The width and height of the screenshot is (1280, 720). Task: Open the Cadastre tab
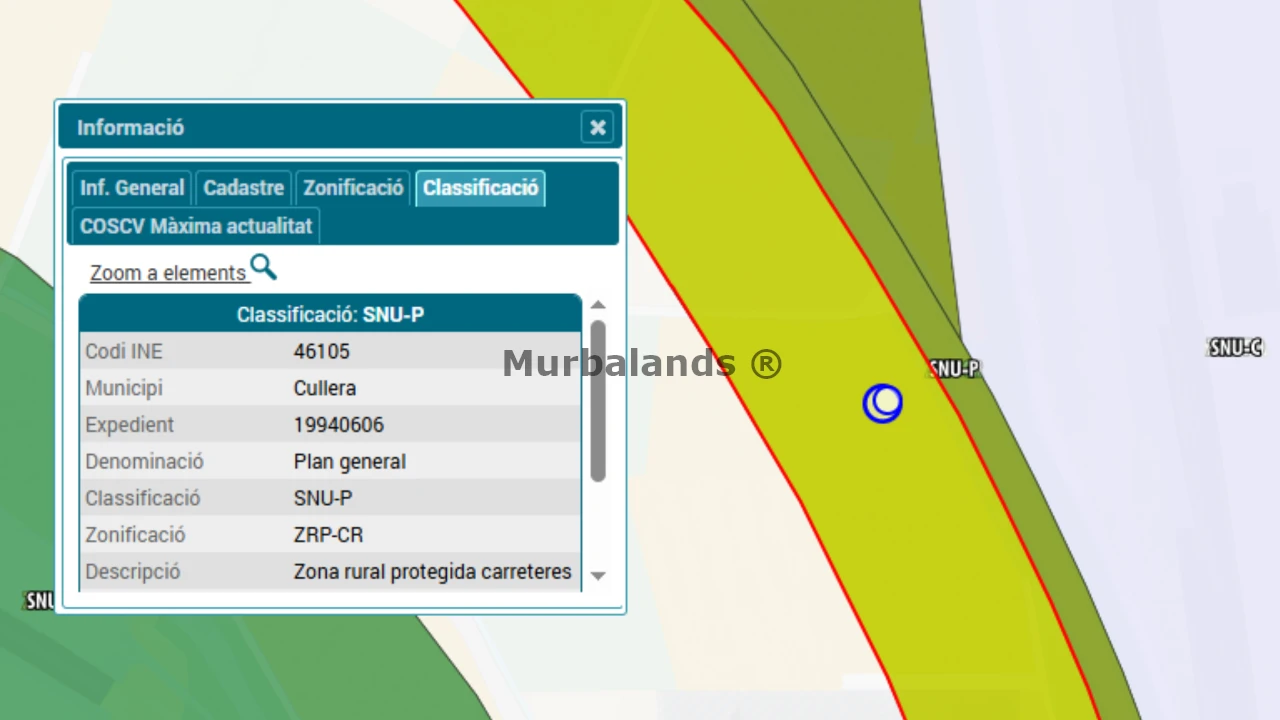244,188
